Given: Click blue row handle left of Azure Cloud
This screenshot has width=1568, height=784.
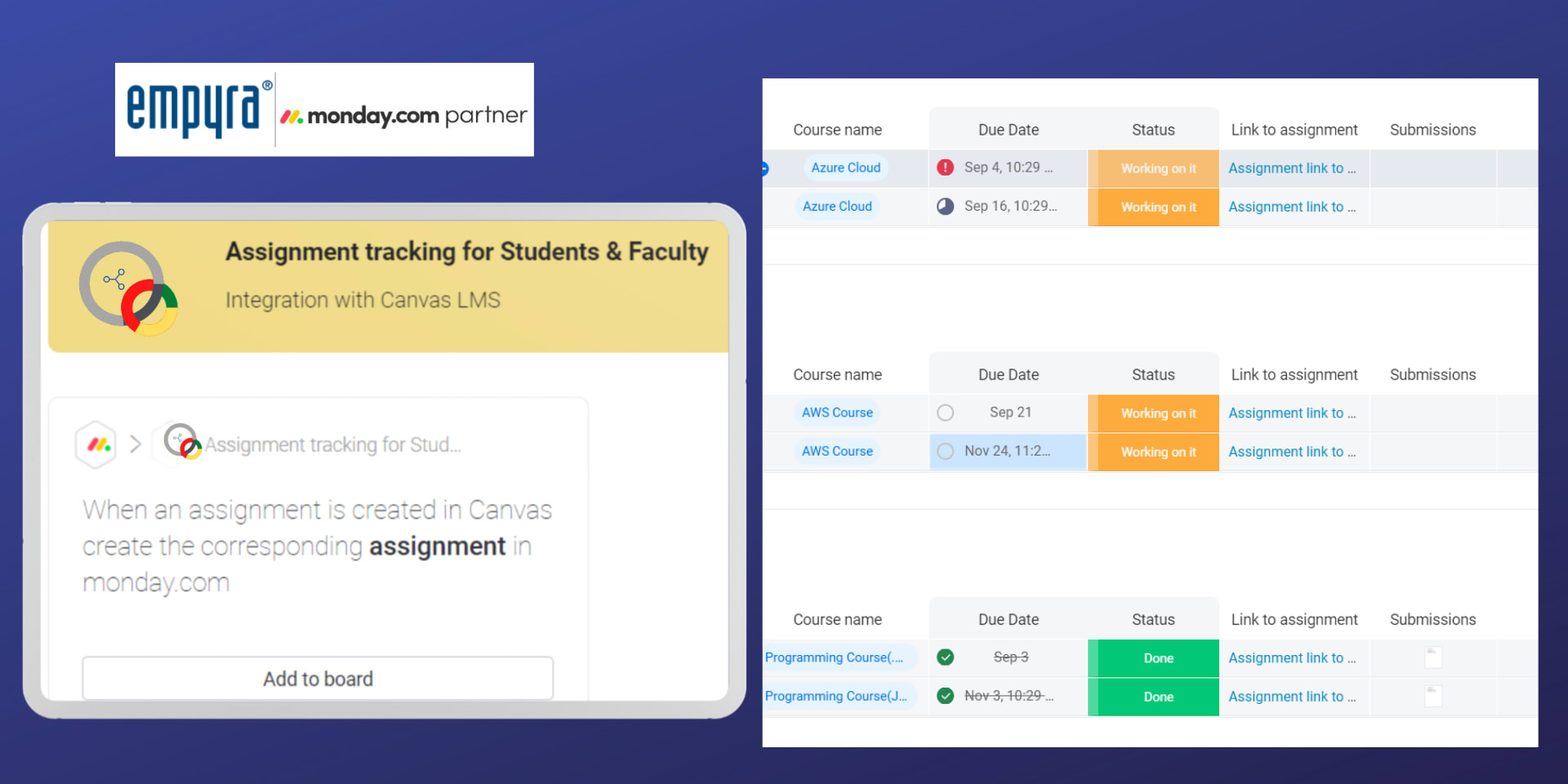Looking at the screenshot, I should (x=765, y=169).
